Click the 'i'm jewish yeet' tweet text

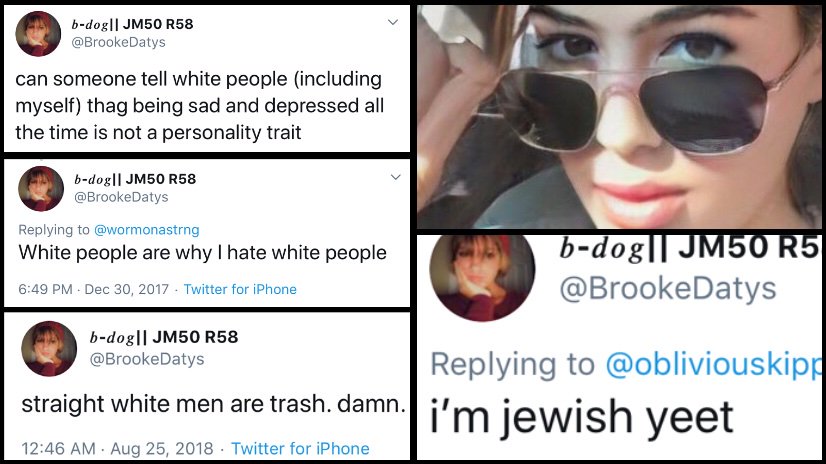click(582, 417)
